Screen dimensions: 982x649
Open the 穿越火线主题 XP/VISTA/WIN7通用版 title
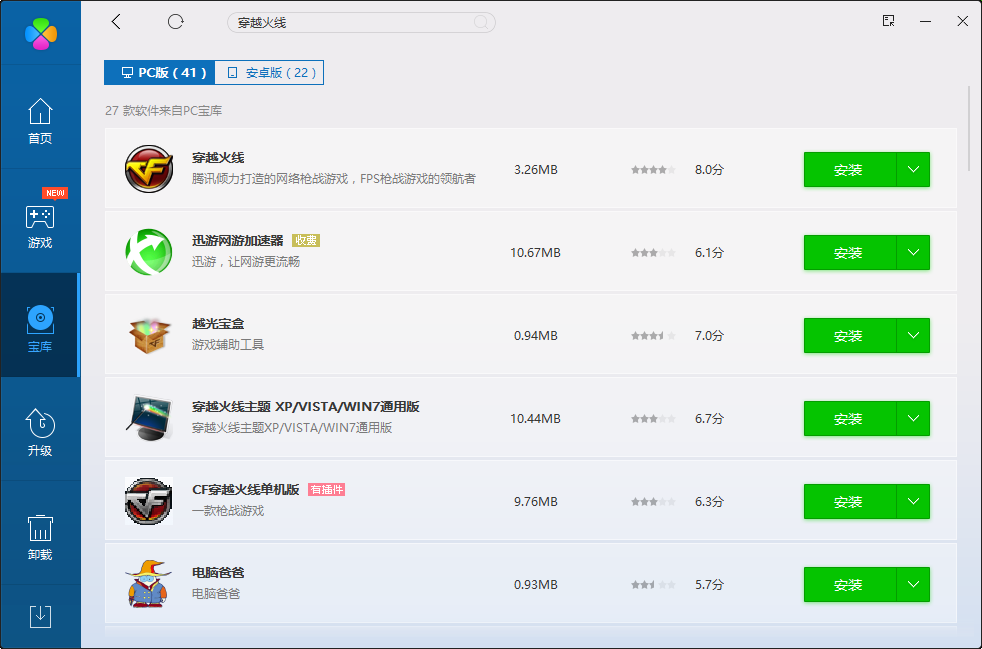click(x=306, y=407)
